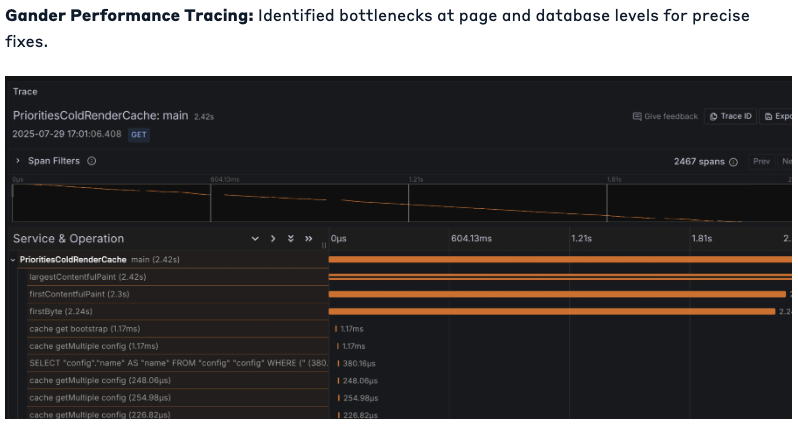The width and height of the screenshot is (798, 429).
Task: Click the trace timestamp 2025-07-29 17:01:06.408
Action: [67, 134]
